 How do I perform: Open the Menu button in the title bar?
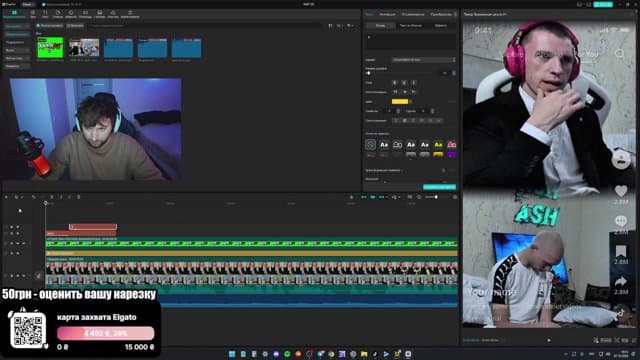coord(28,4)
